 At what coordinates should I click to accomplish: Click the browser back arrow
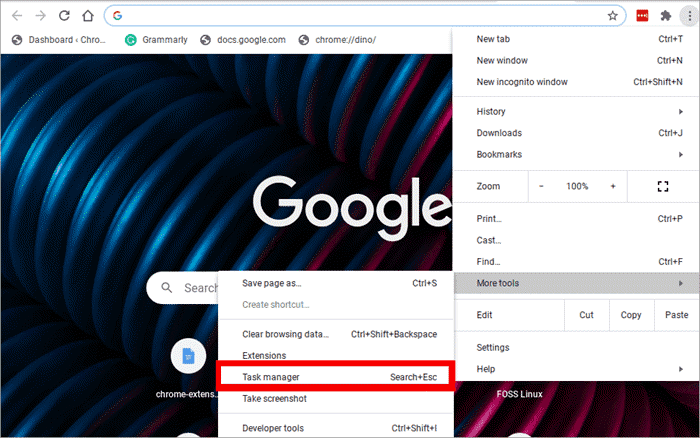pyautogui.click(x=17, y=16)
